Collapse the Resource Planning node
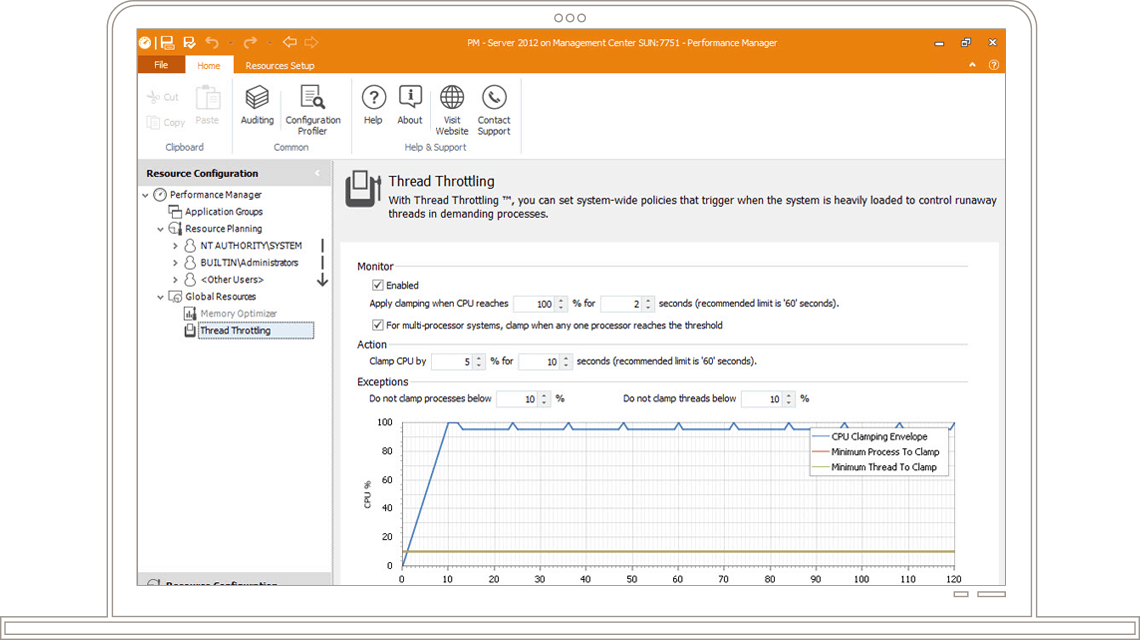Image resolution: width=1140 pixels, height=640 pixels. coord(161,229)
